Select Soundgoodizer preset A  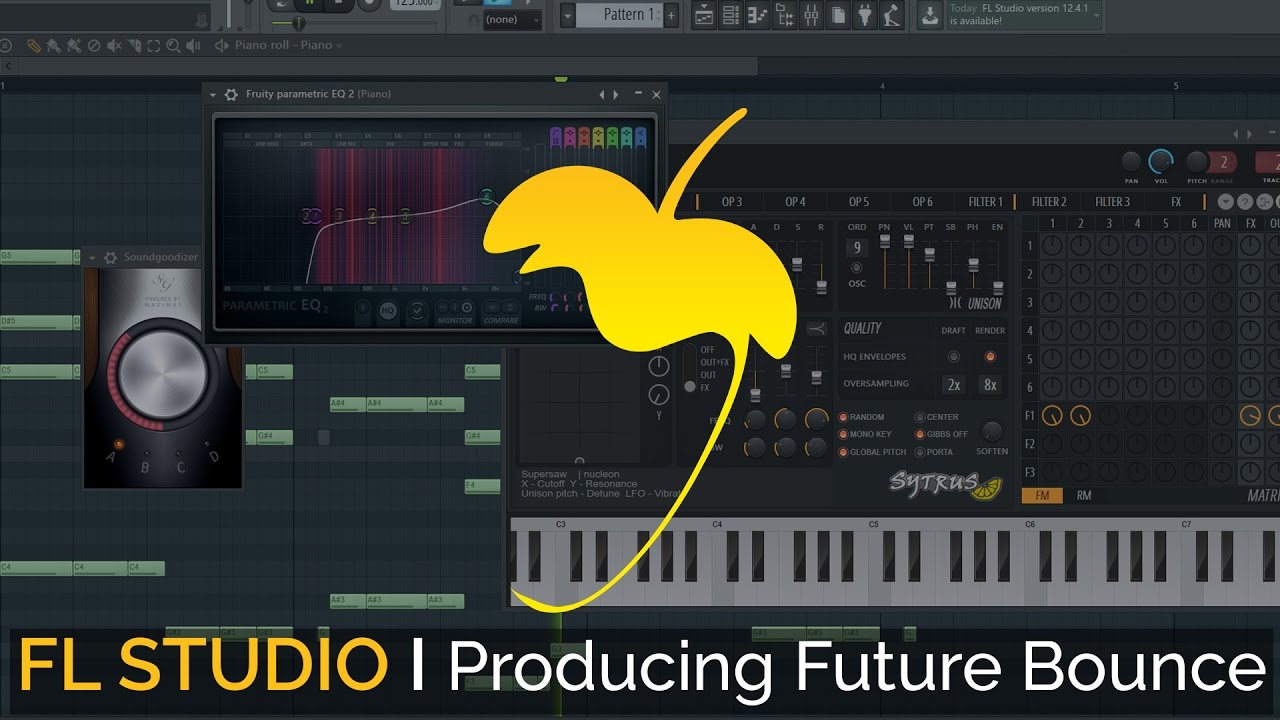(x=118, y=444)
